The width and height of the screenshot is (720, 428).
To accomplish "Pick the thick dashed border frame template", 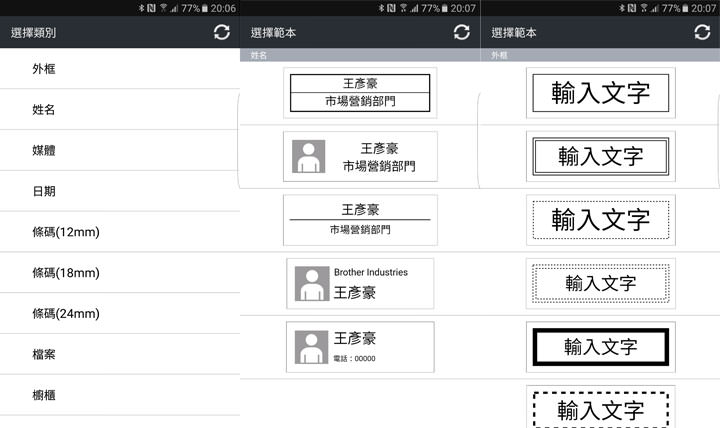I will coord(600,409).
